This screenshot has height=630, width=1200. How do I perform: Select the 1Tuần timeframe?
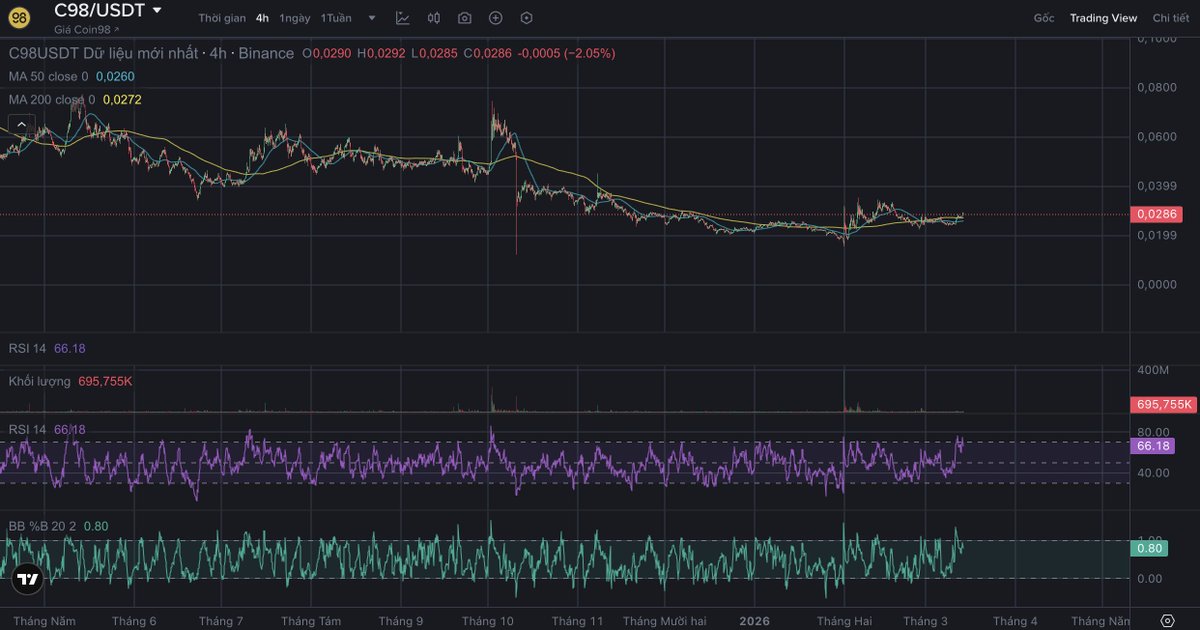tap(336, 18)
